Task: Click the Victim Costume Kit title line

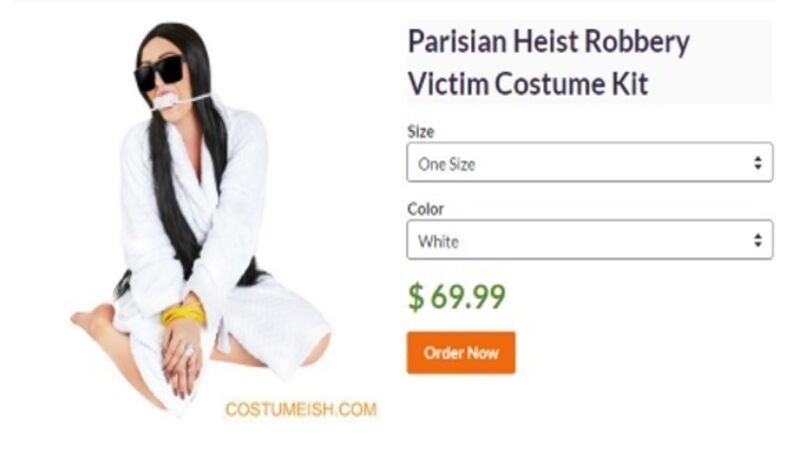Action: tap(528, 83)
